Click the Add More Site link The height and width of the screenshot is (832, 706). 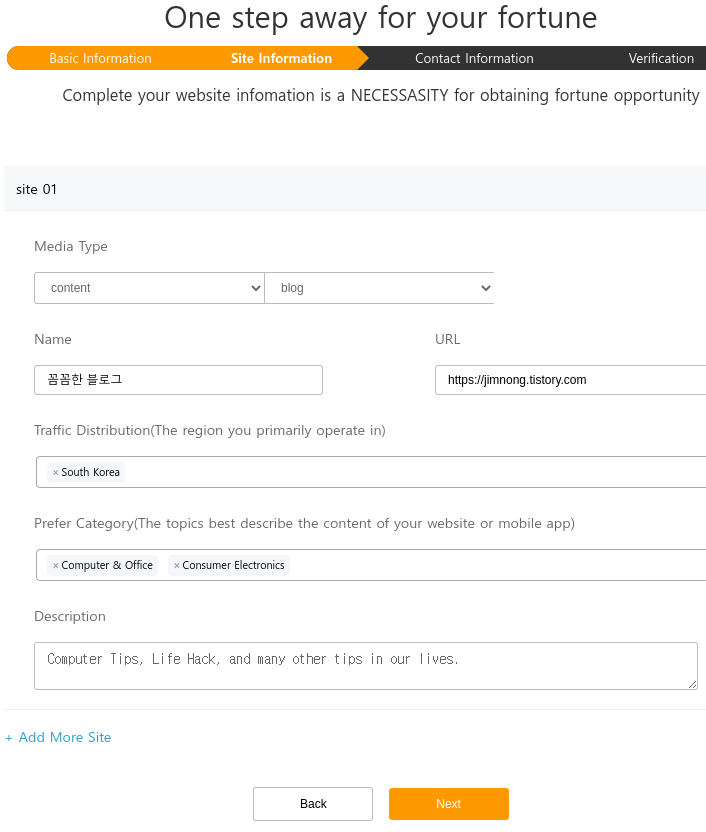pyautogui.click(x=58, y=738)
